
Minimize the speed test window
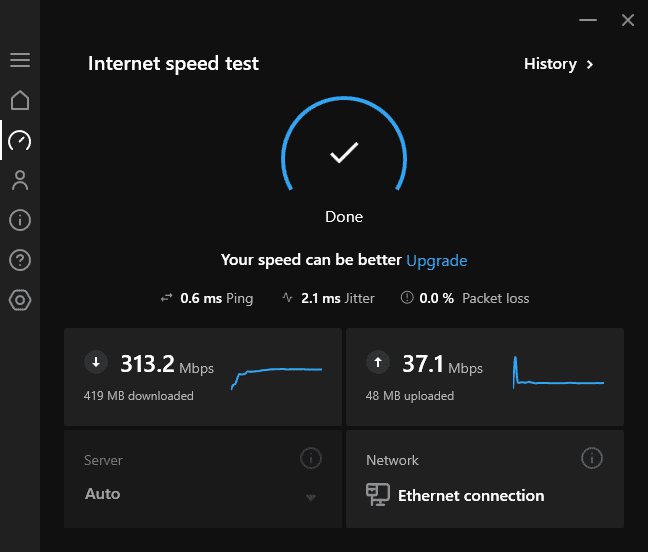(x=587, y=20)
